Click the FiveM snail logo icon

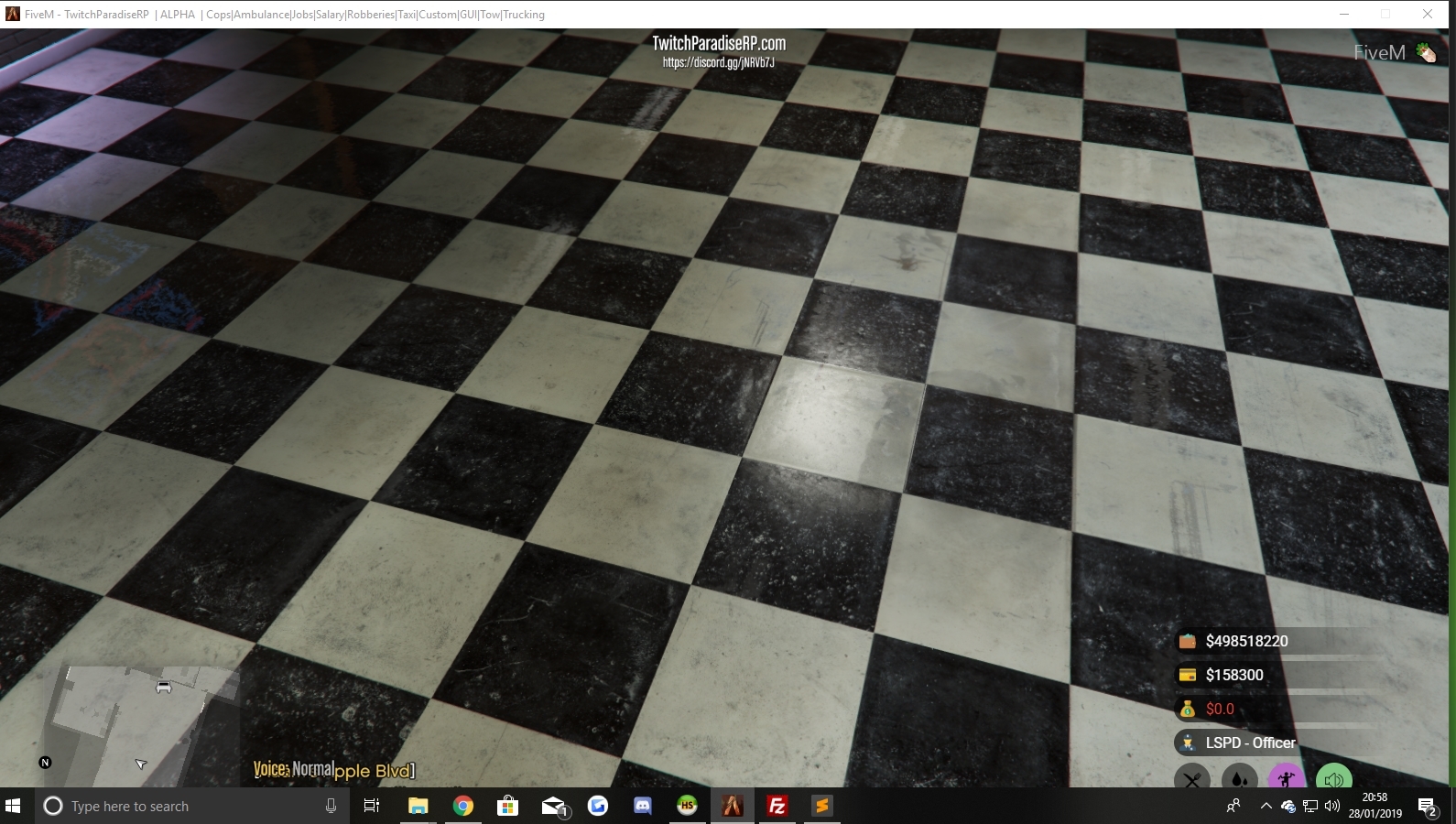[x=1426, y=52]
